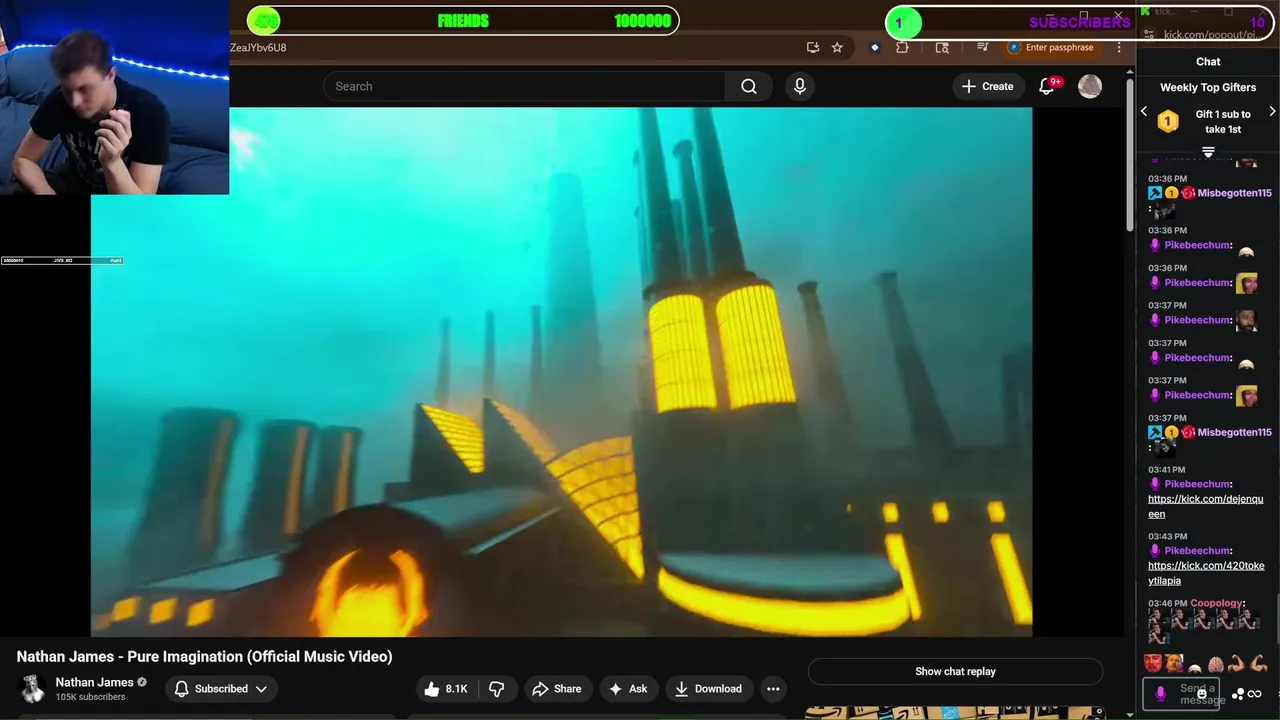Screen dimensions: 1280x720
Task: Click Pikebeechum on the 03:41 PM message
Action: (x=1198, y=484)
